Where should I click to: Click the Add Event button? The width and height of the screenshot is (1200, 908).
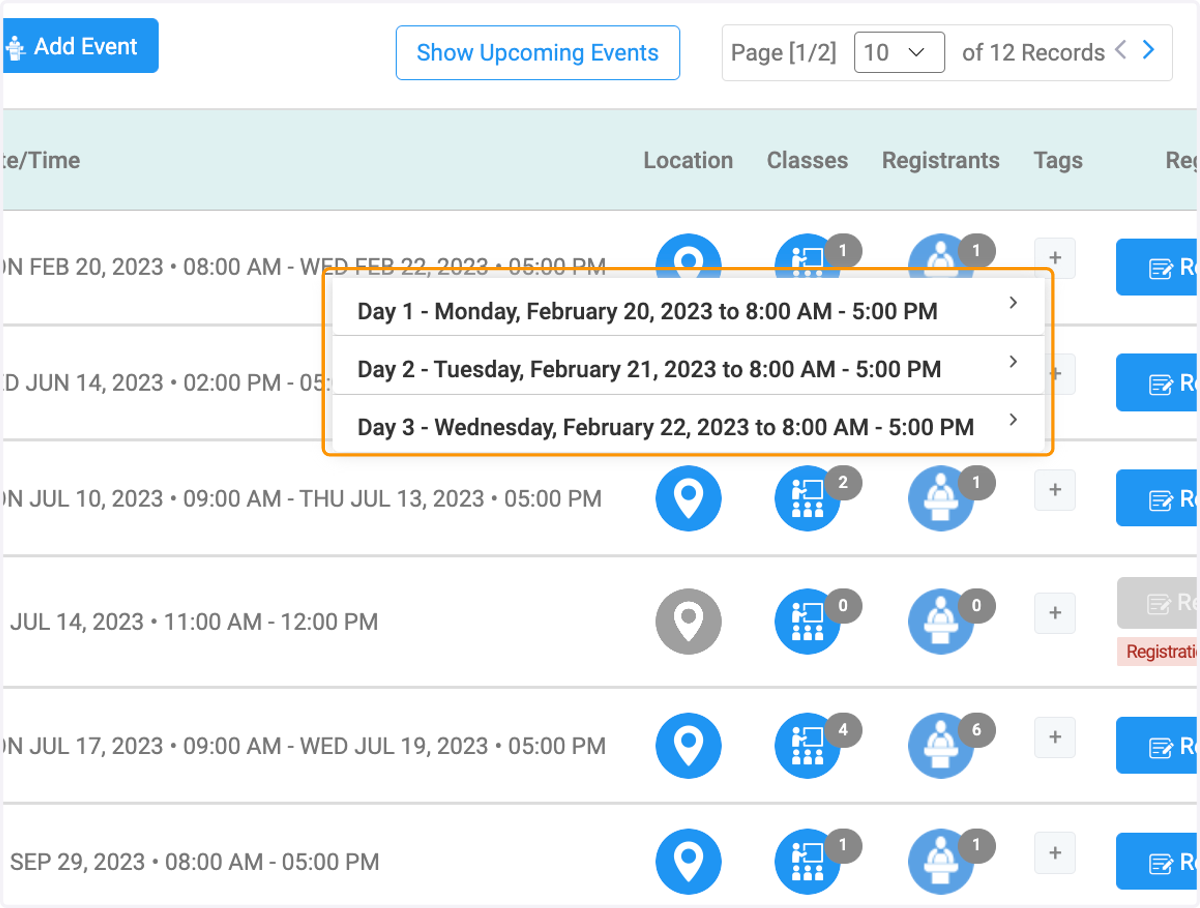80,46
